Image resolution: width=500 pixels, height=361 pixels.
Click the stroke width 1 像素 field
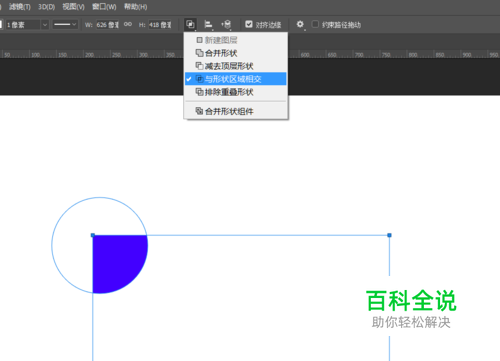point(23,25)
